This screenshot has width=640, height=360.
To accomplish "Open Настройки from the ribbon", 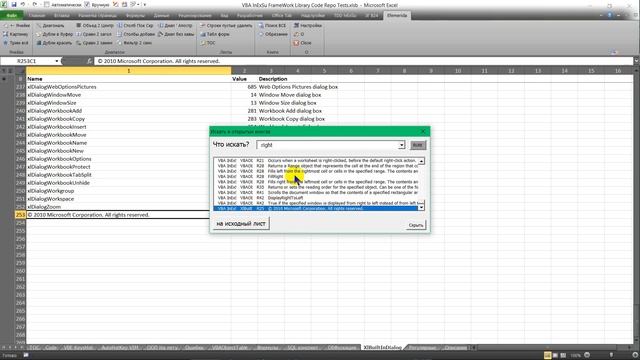I will click(x=308, y=26).
